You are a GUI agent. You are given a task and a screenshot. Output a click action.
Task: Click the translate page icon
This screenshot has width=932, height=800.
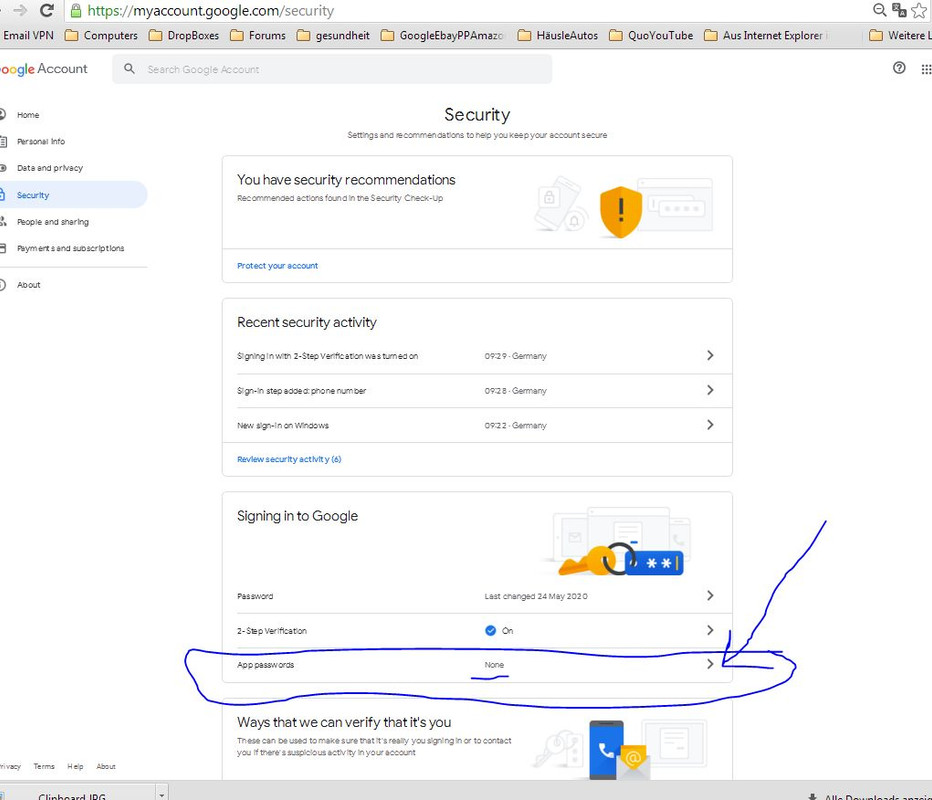point(899,10)
